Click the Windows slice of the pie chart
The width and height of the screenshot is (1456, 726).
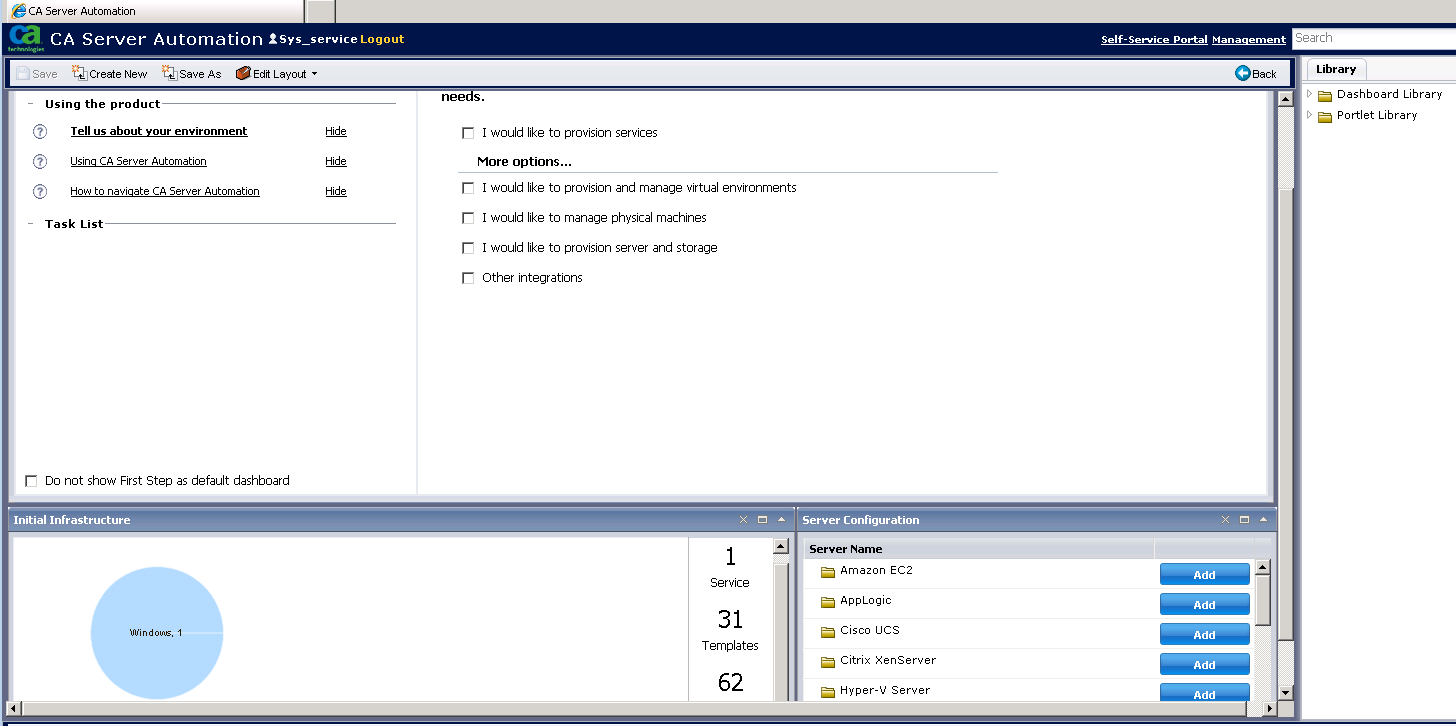point(157,632)
